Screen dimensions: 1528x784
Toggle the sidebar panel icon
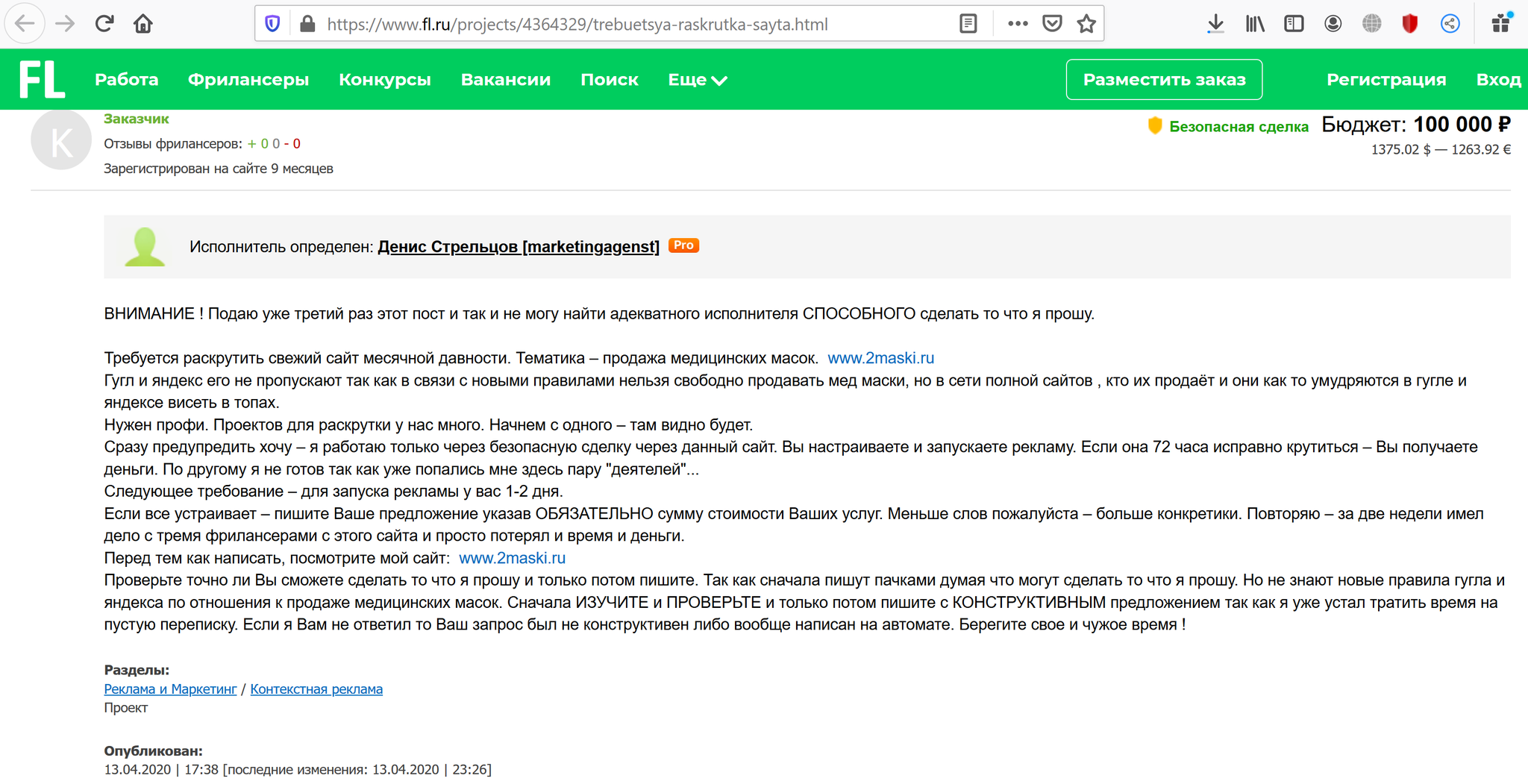tap(1294, 24)
